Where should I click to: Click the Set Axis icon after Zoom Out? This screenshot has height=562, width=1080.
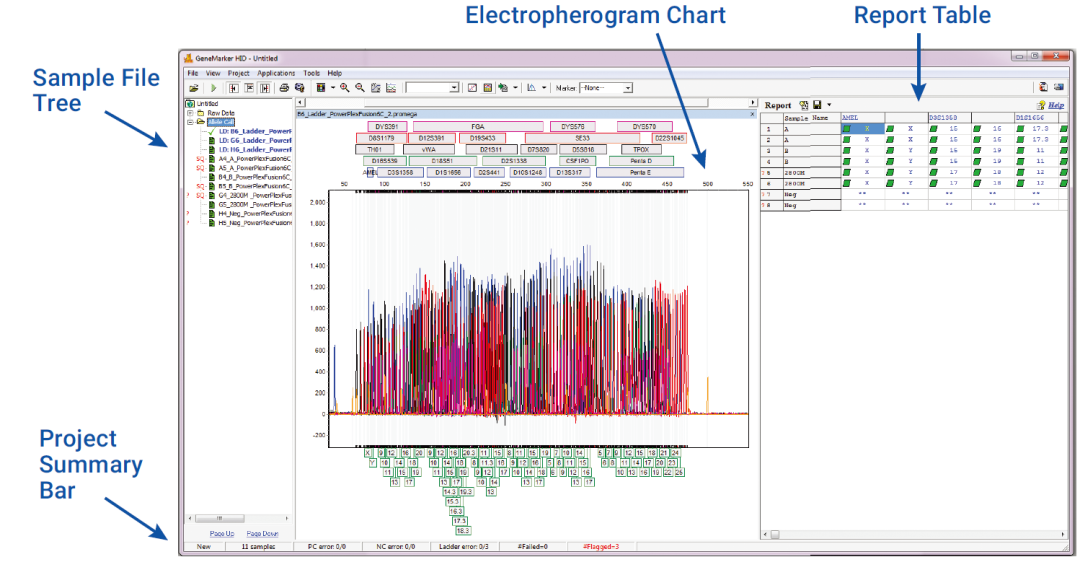[375, 88]
